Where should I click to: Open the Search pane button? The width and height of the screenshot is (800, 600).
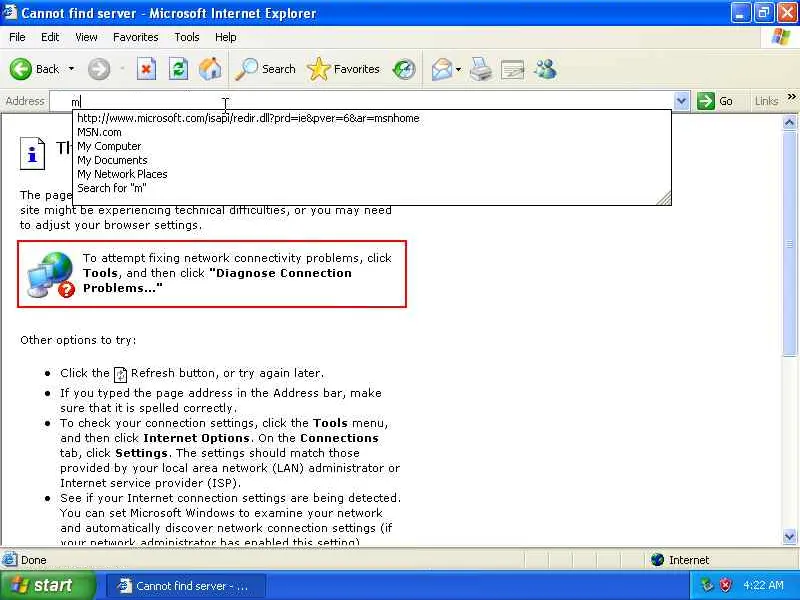click(265, 69)
